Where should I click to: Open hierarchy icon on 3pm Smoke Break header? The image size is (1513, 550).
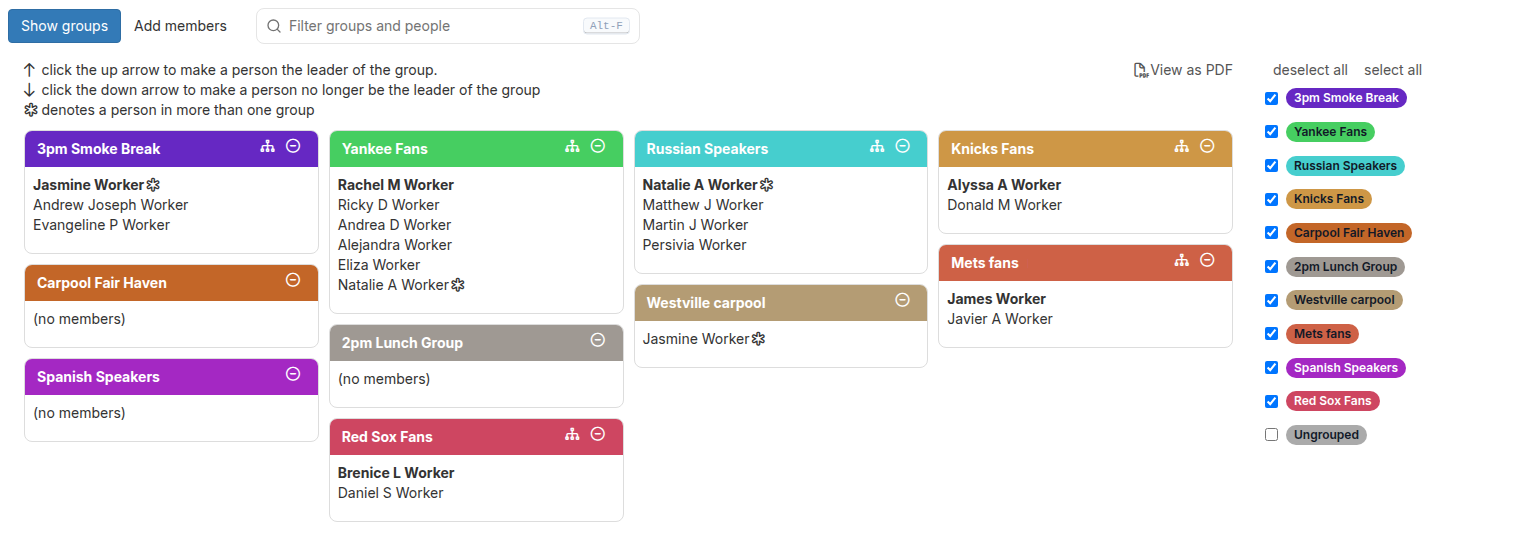coord(267,146)
